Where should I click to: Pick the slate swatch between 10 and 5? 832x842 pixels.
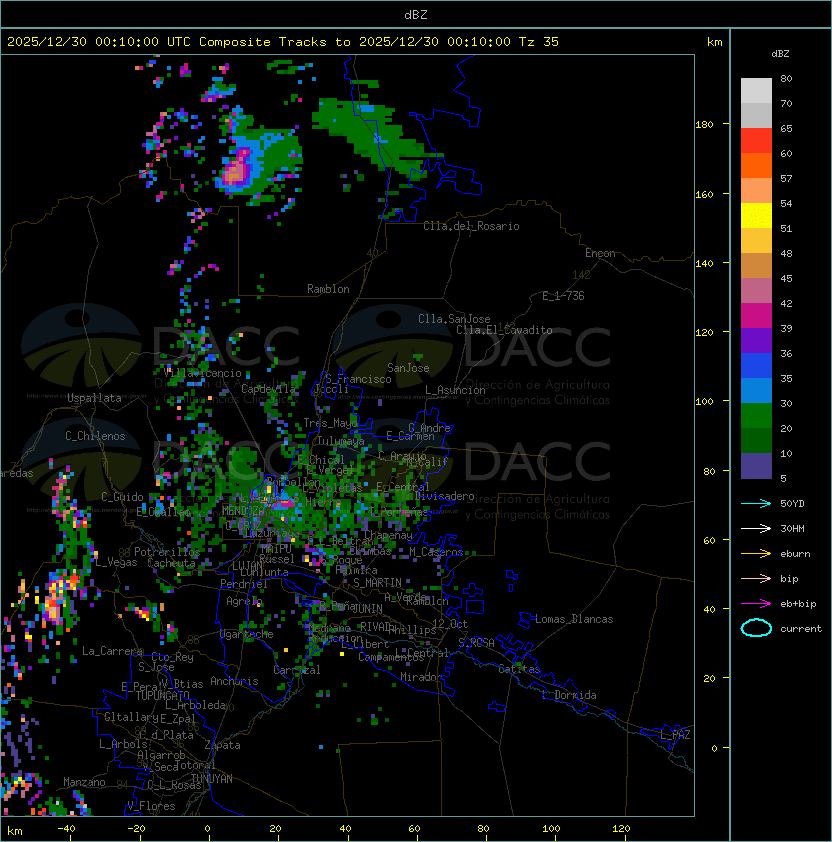pyautogui.click(x=756, y=466)
